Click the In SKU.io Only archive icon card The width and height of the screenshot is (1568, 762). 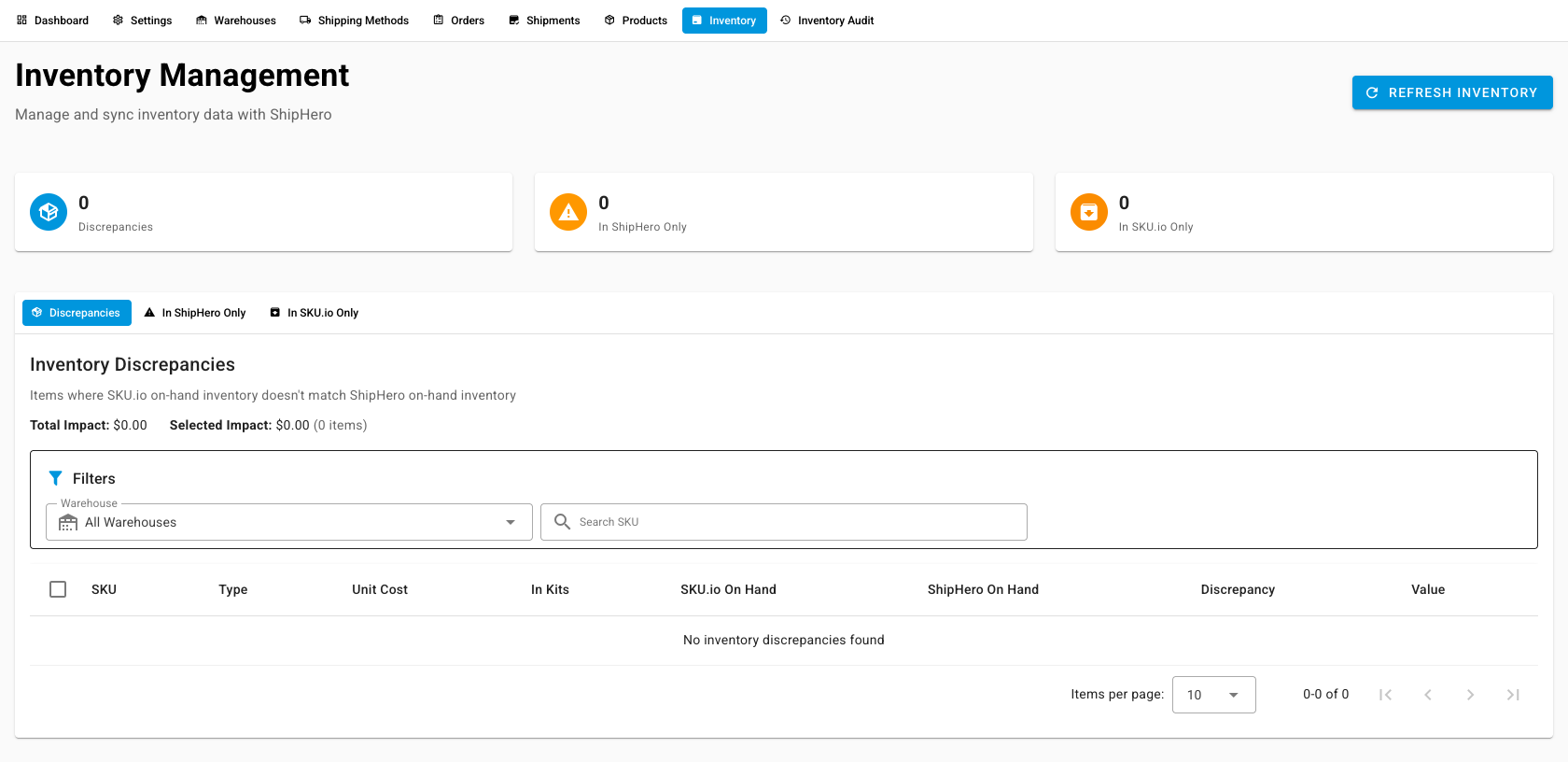click(x=1089, y=212)
